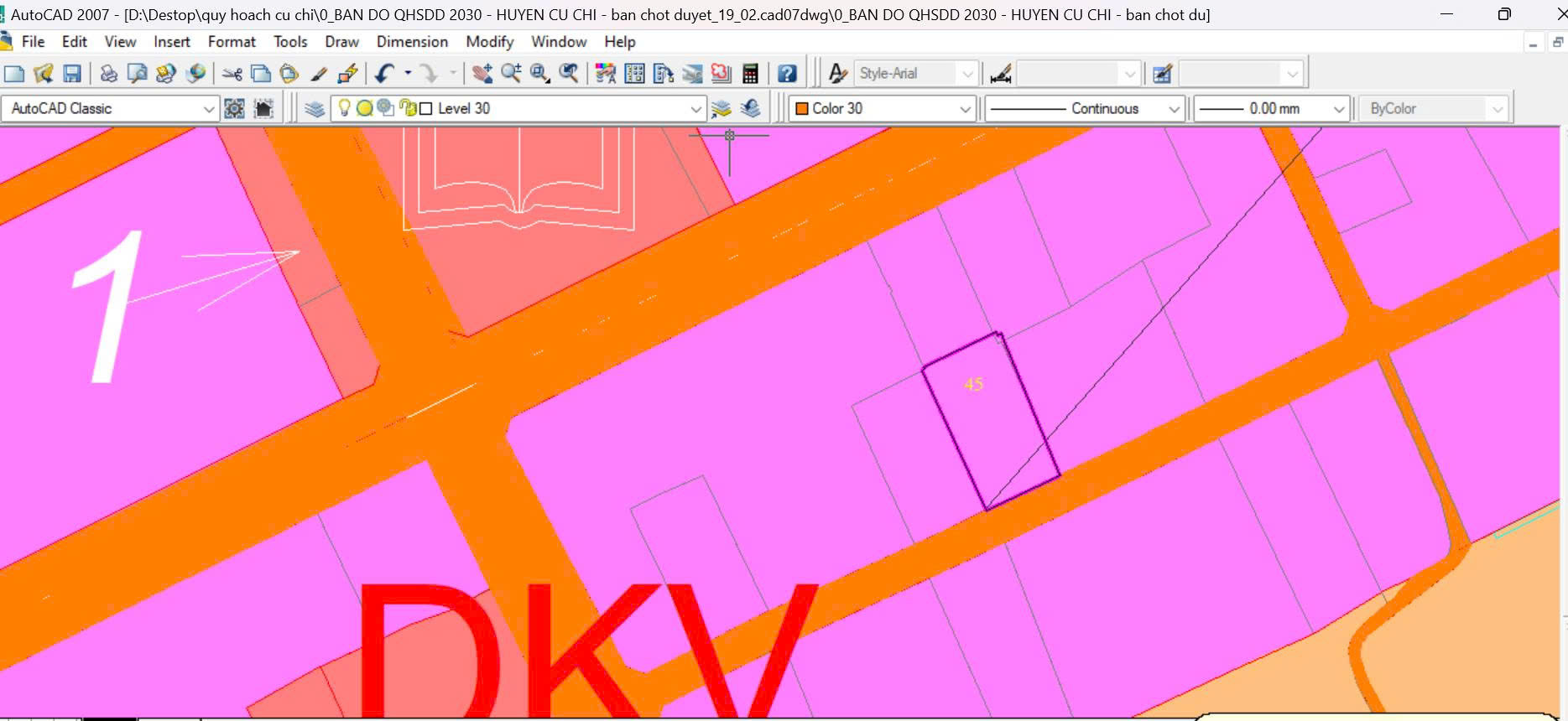Open the View menu
This screenshot has height=721, width=1568.
pos(120,42)
